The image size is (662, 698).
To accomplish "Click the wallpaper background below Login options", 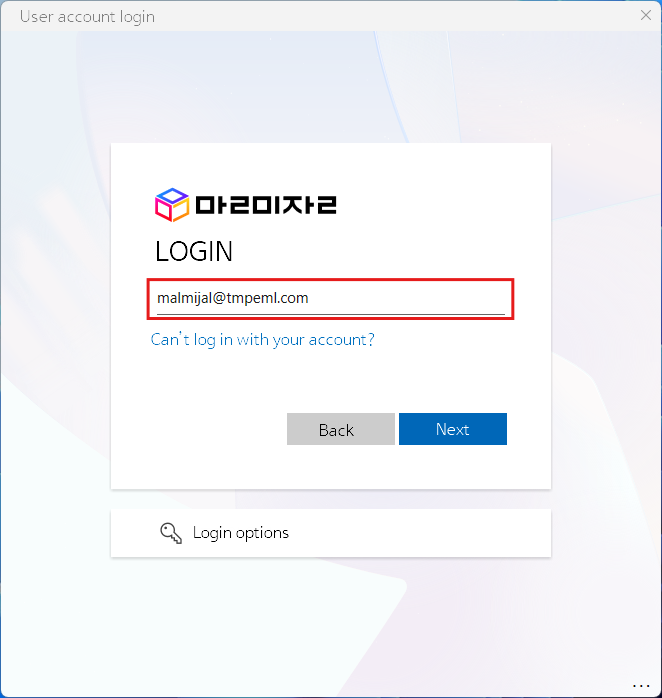I will point(331,623).
